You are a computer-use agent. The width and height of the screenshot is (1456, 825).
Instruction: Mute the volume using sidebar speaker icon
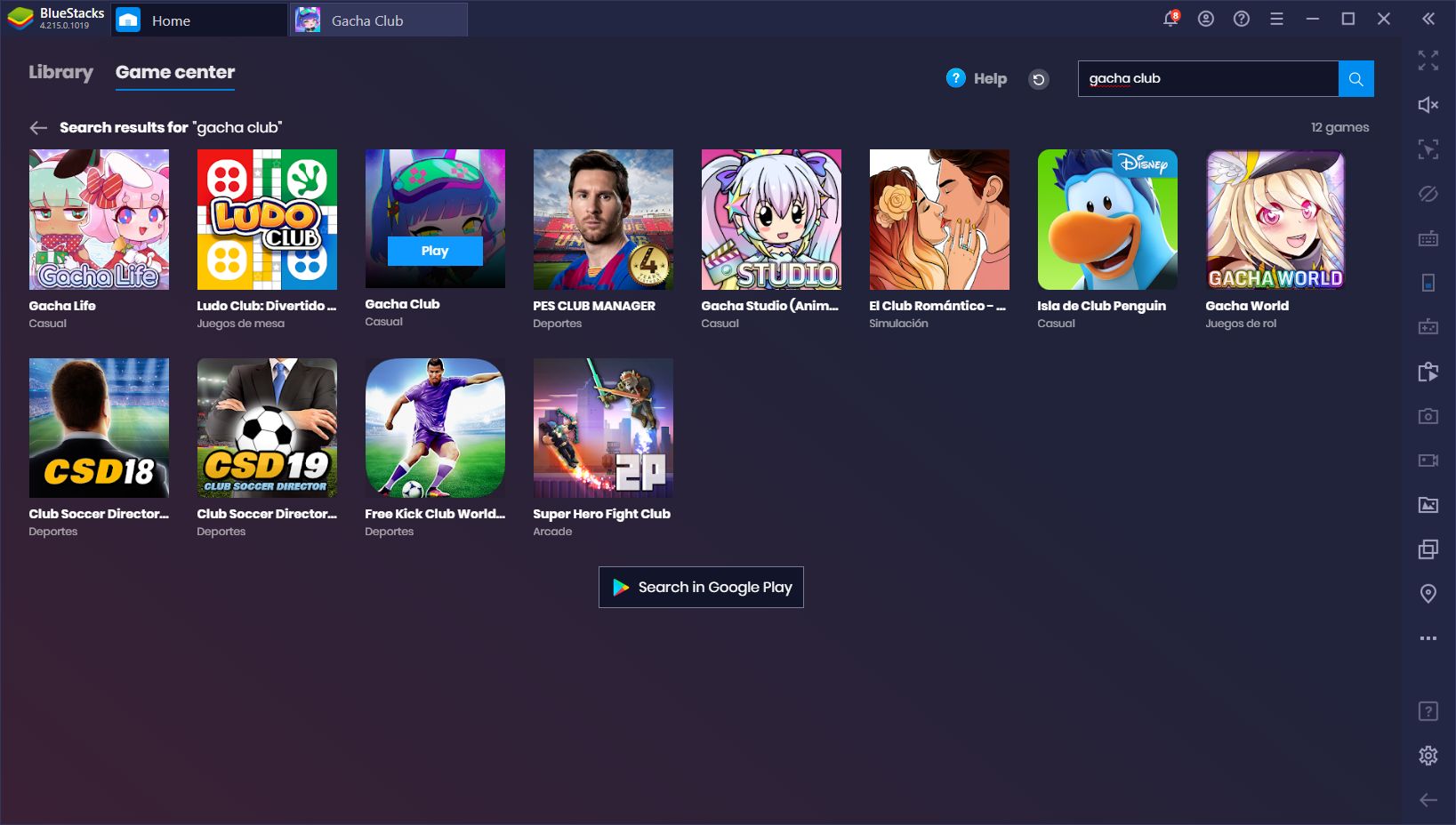pos(1428,105)
